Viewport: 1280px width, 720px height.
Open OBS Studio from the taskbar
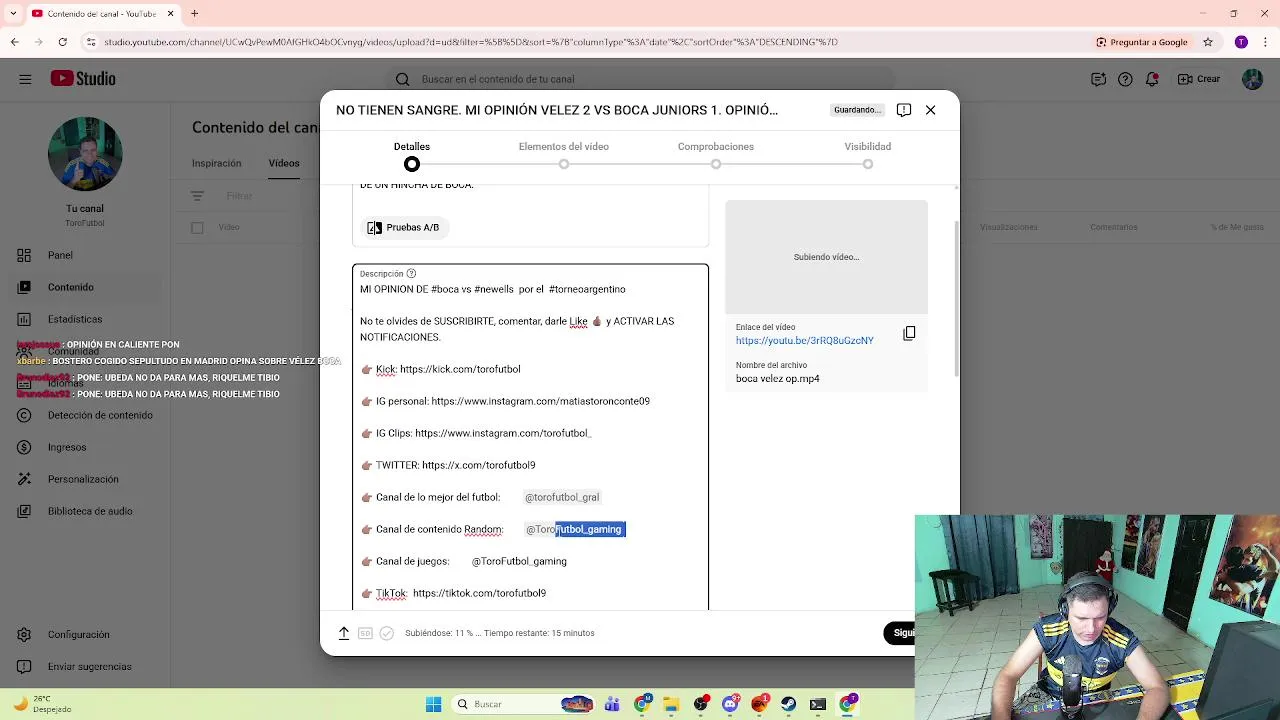701,704
